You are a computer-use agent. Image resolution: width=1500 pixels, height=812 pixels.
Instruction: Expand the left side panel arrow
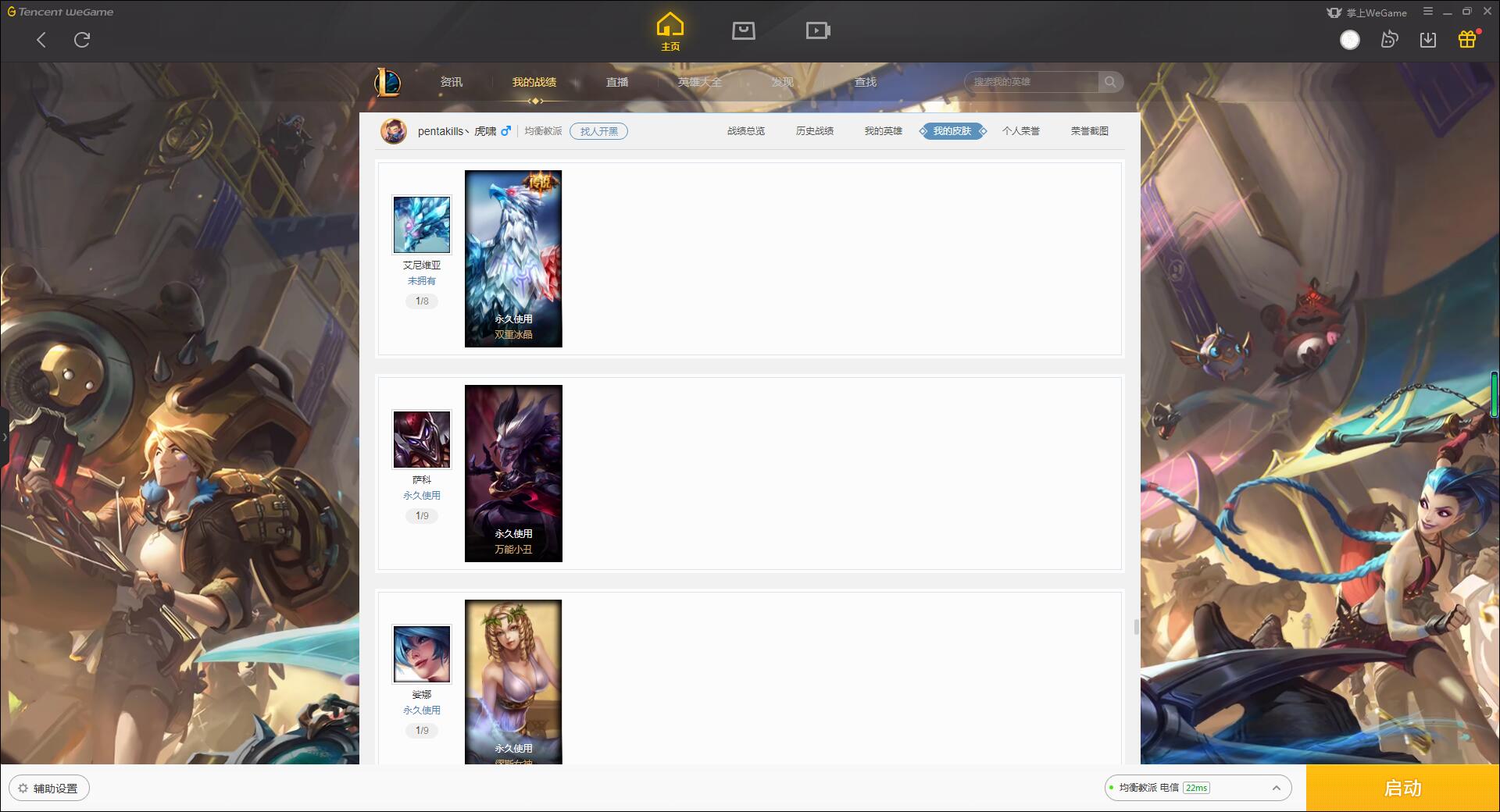click(x=4, y=437)
